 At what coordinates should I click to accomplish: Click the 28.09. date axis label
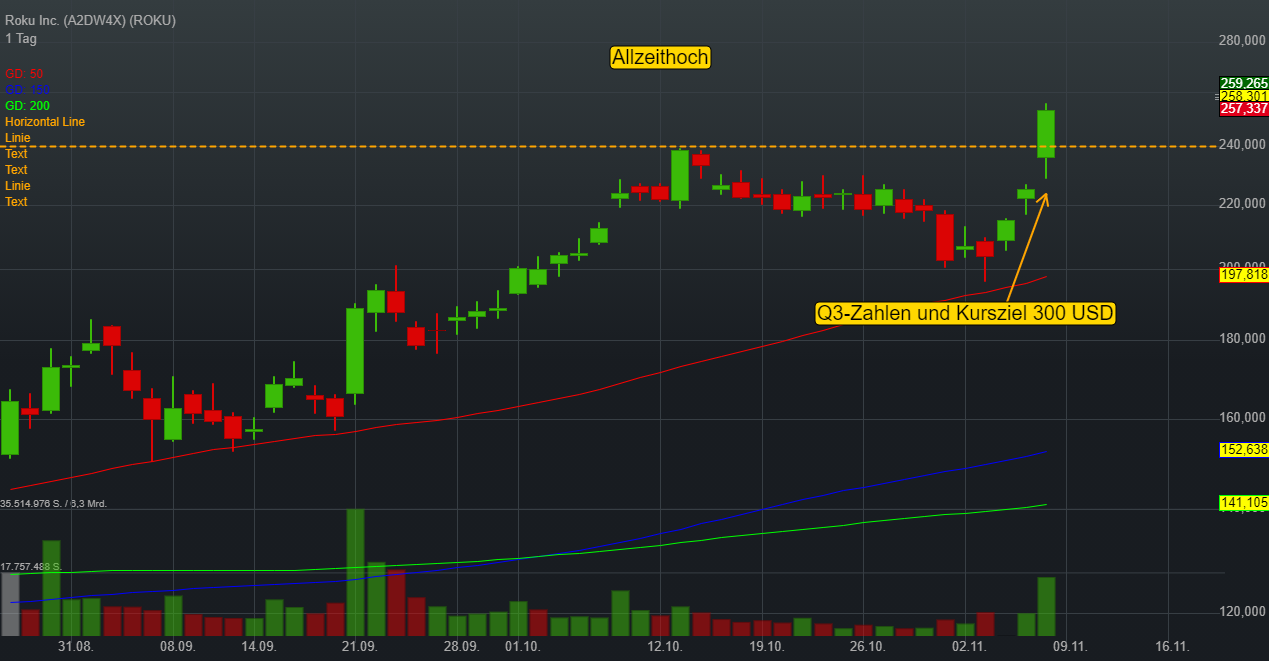click(462, 647)
